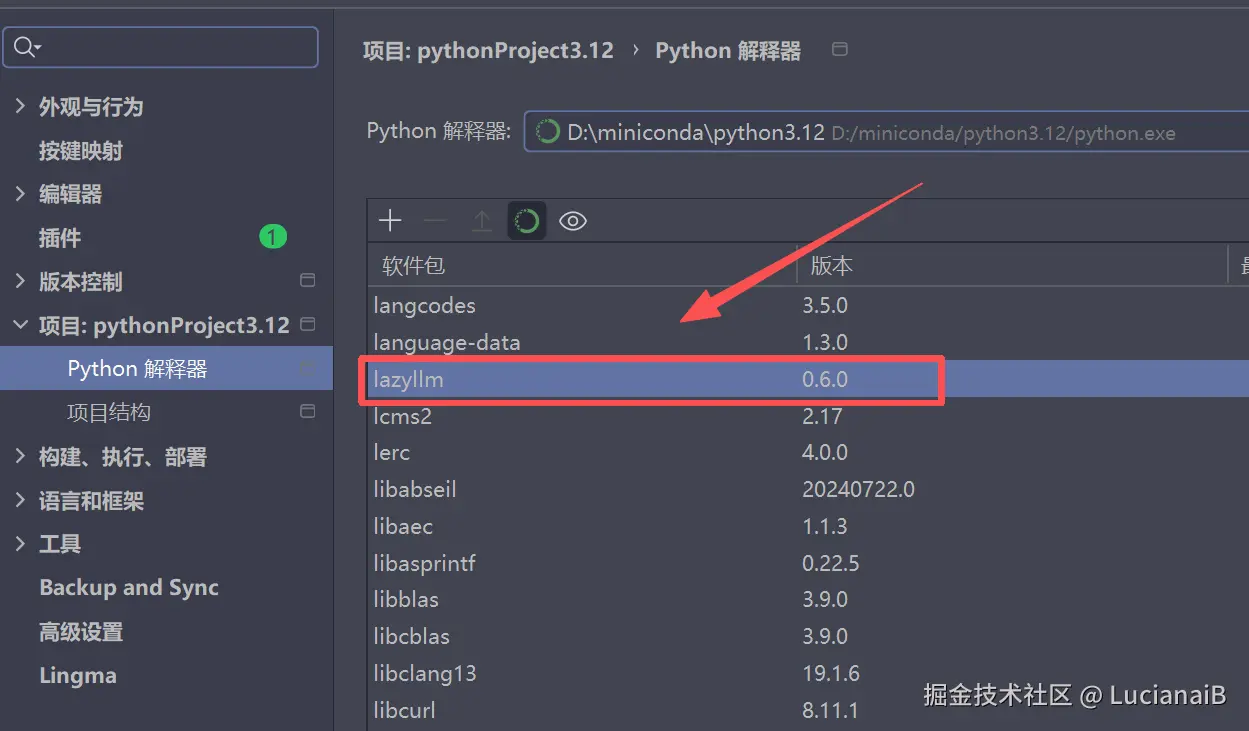Screen dimensions: 1249x731
Task: Open the 插件 settings page
Action: click(60, 238)
